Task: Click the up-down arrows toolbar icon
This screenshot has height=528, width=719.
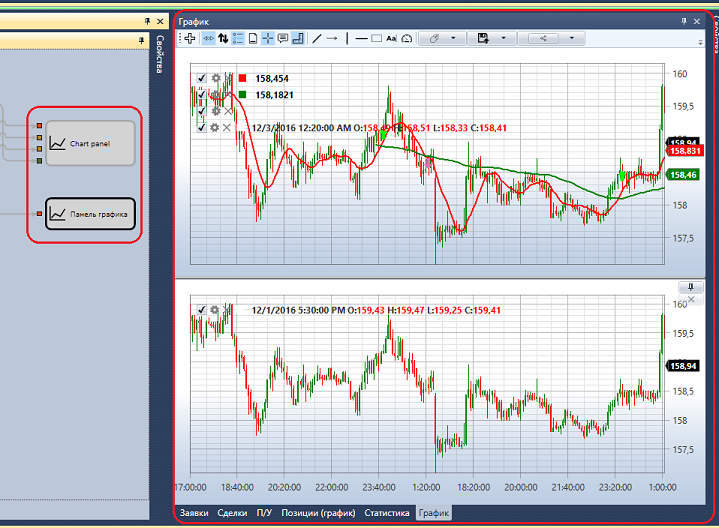Action: point(223,39)
